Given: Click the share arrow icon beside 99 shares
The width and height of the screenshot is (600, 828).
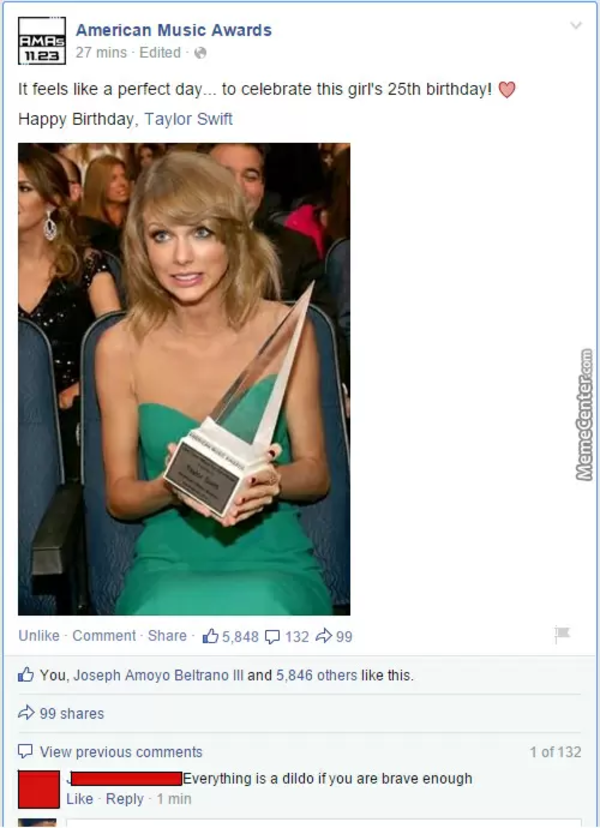Looking at the screenshot, I should (26, 713).
